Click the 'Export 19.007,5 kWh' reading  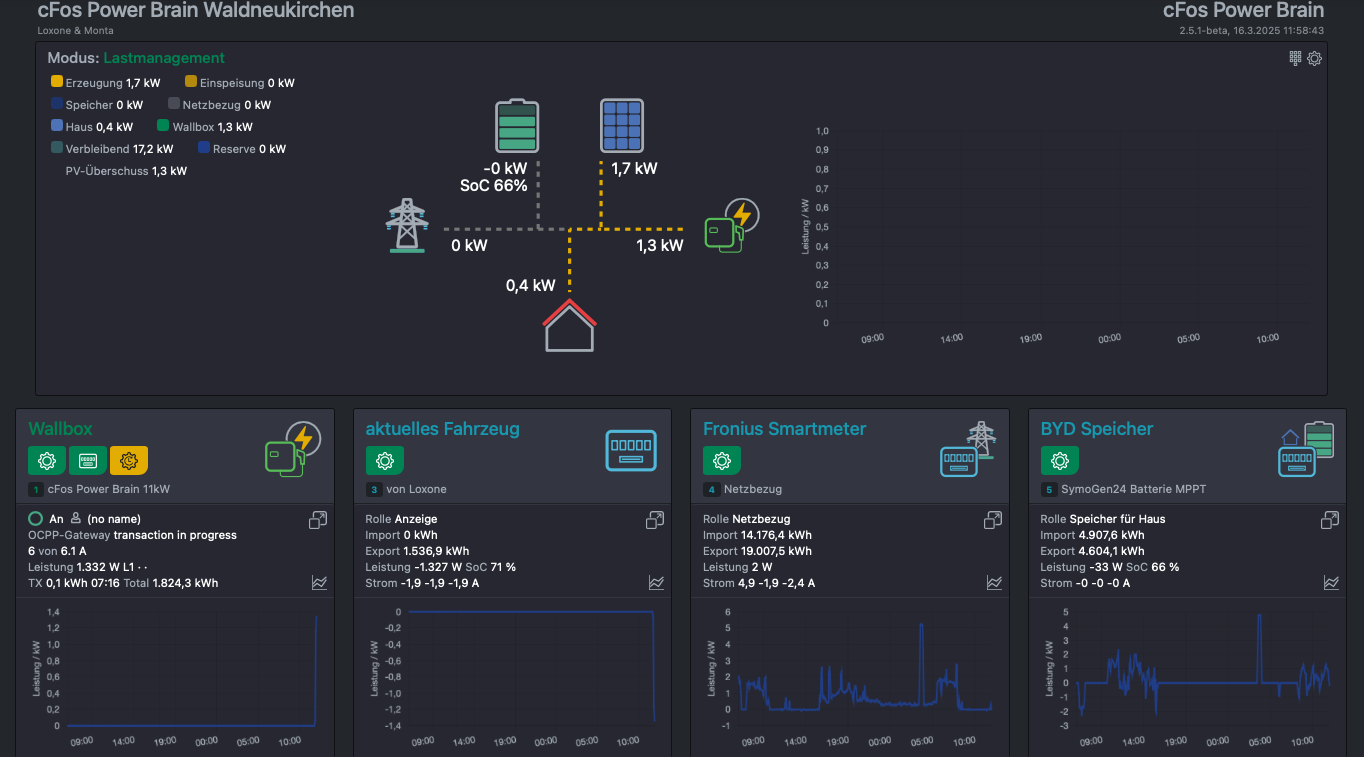click(757, 551)
